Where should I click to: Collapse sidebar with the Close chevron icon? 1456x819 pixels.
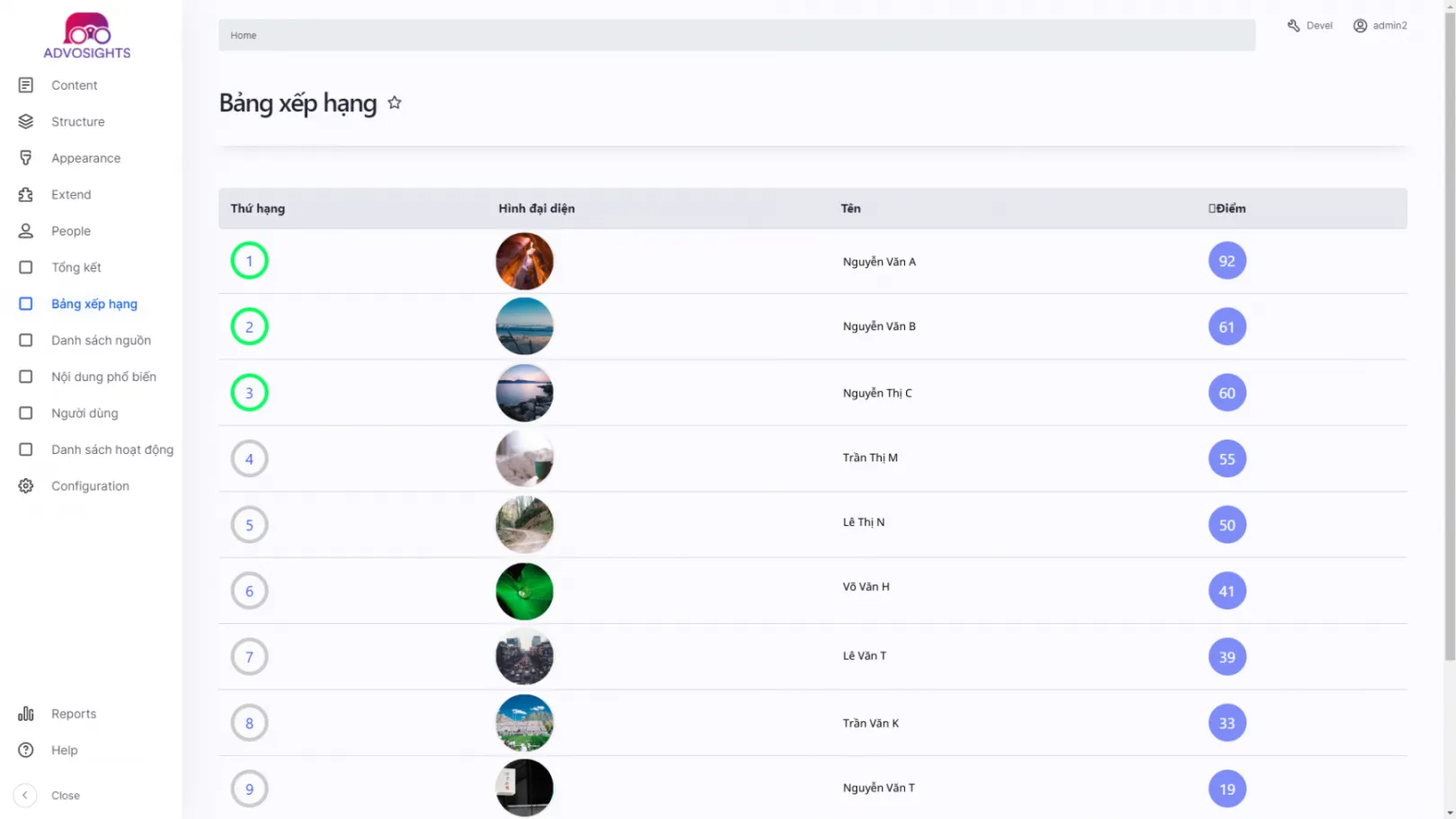(x=25, y=796)
